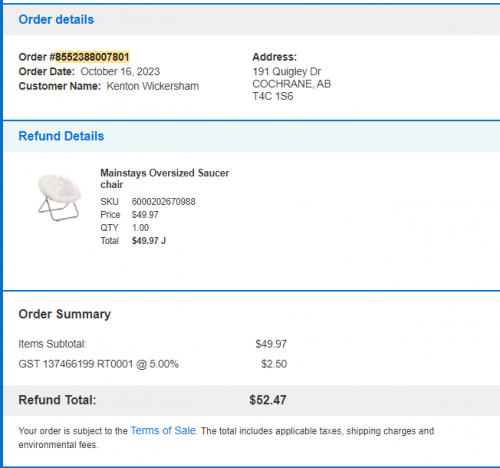The width and height of the screenshot is (500, 468).
Task: Click the item price $49.97 in refund details
Action: pos(145,215)
